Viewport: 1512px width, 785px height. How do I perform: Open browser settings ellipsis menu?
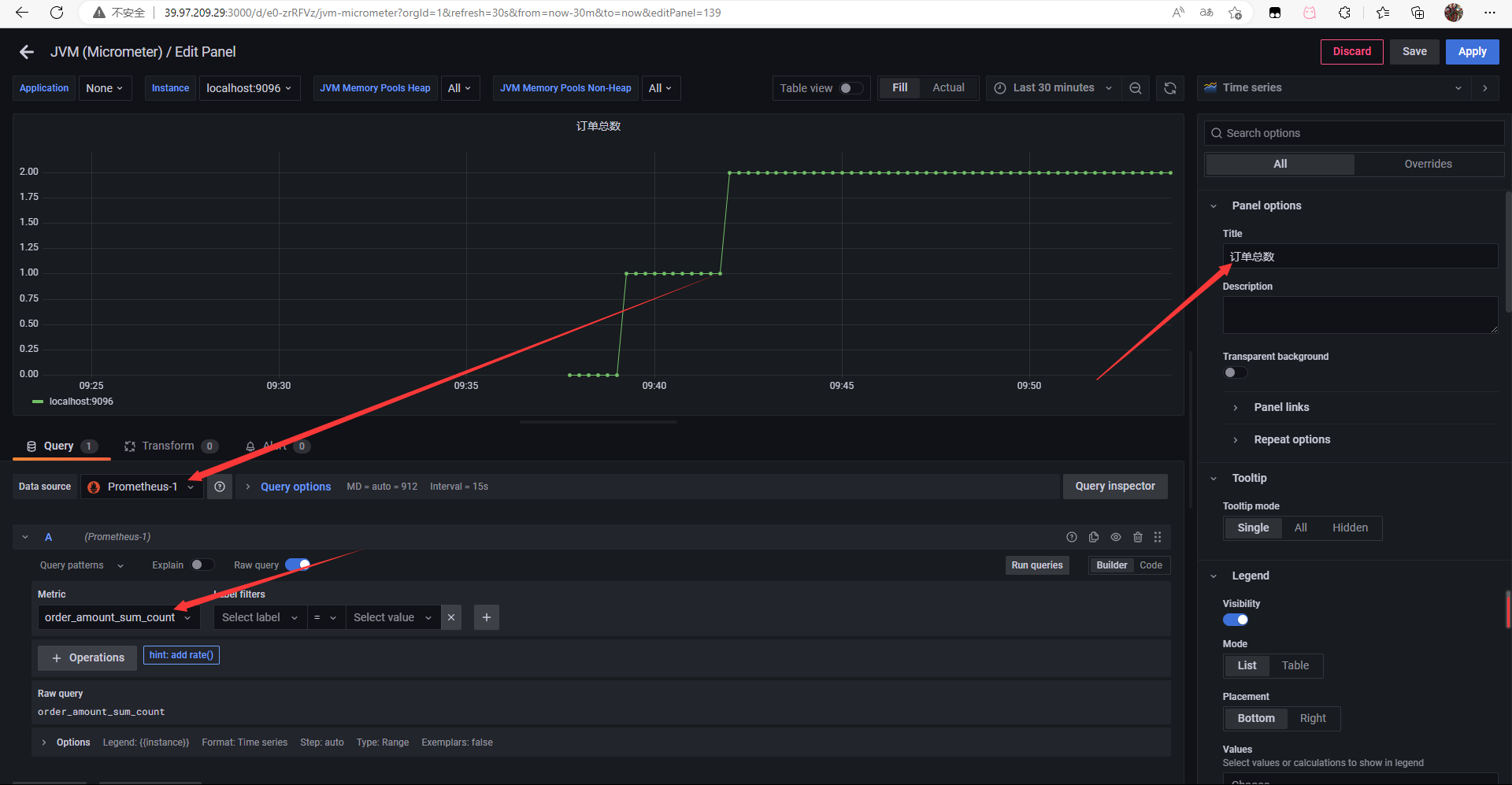coord(1489,13)
